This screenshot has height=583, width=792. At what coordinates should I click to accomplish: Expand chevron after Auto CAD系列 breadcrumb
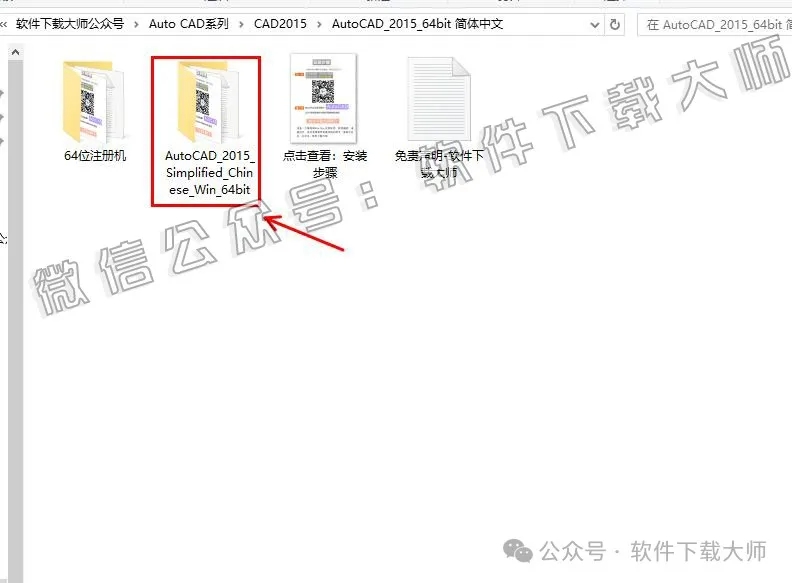click(241, 24)
